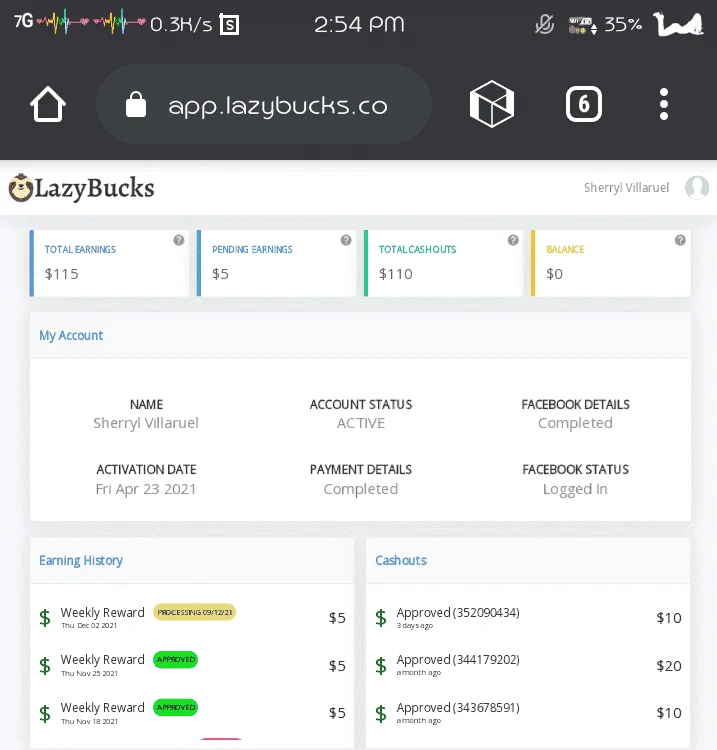Click the PROCESSING 09/12/21 status badge

click(195, 612)
